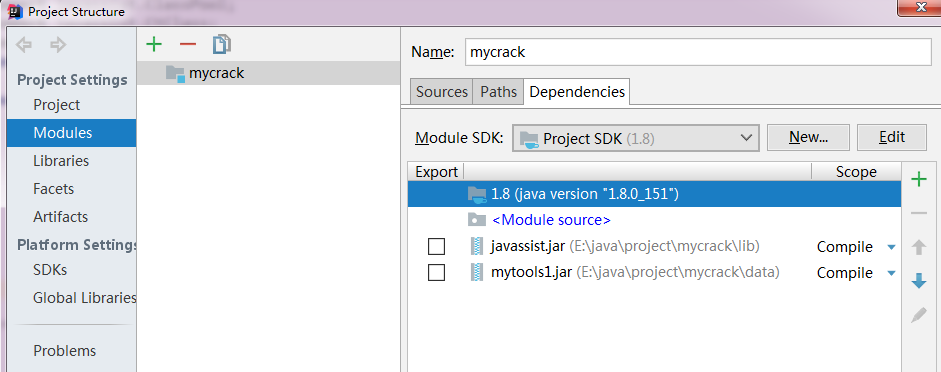Open the Module SDK combo box
Viewport: 941px width, 372px height.
point(636,138)
